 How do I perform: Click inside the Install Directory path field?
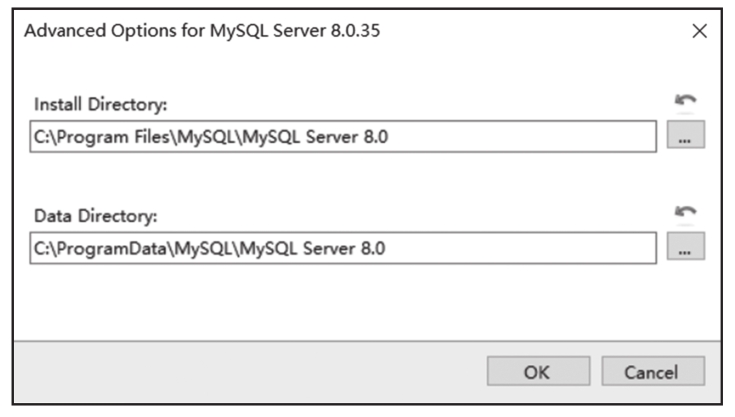click(343, 136)
